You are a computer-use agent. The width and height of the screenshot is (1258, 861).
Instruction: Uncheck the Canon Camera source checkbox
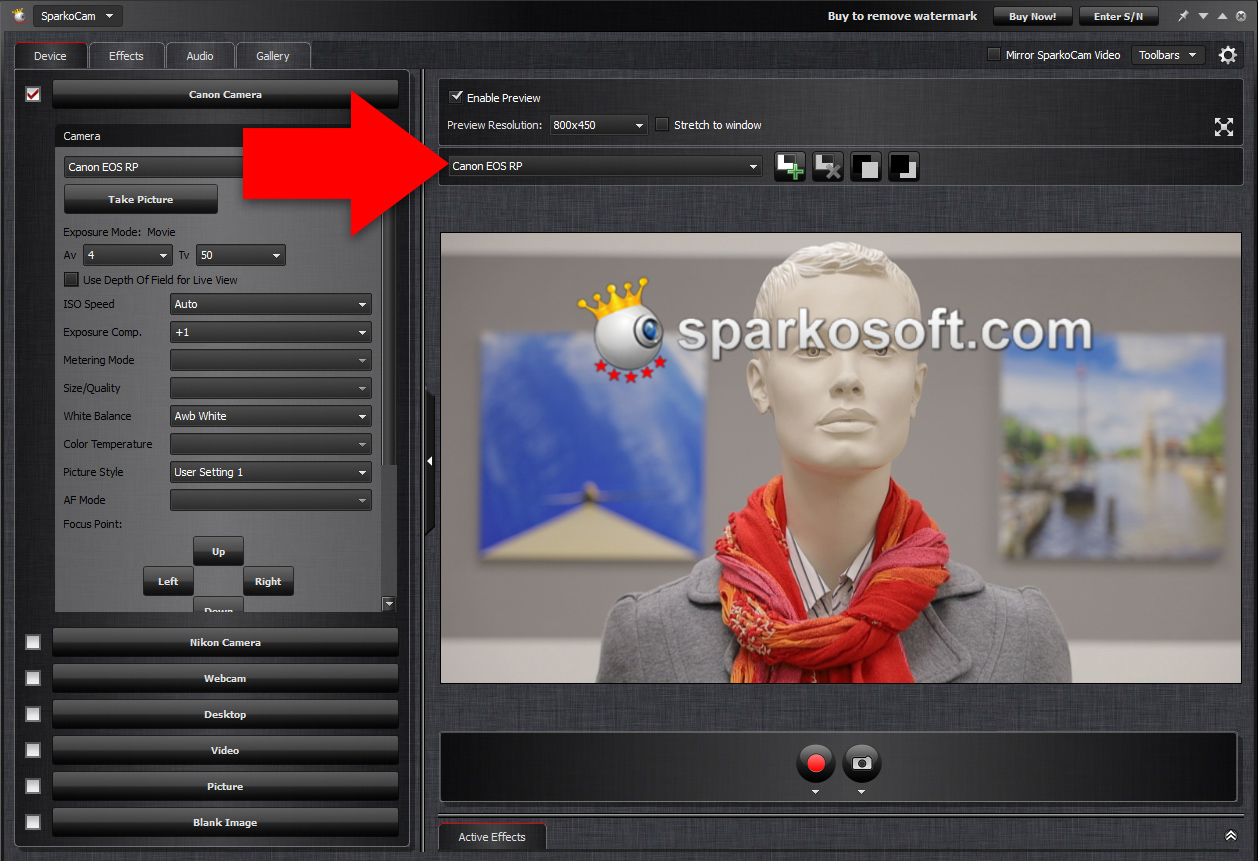pyautogui.click(x=33, y=94)
